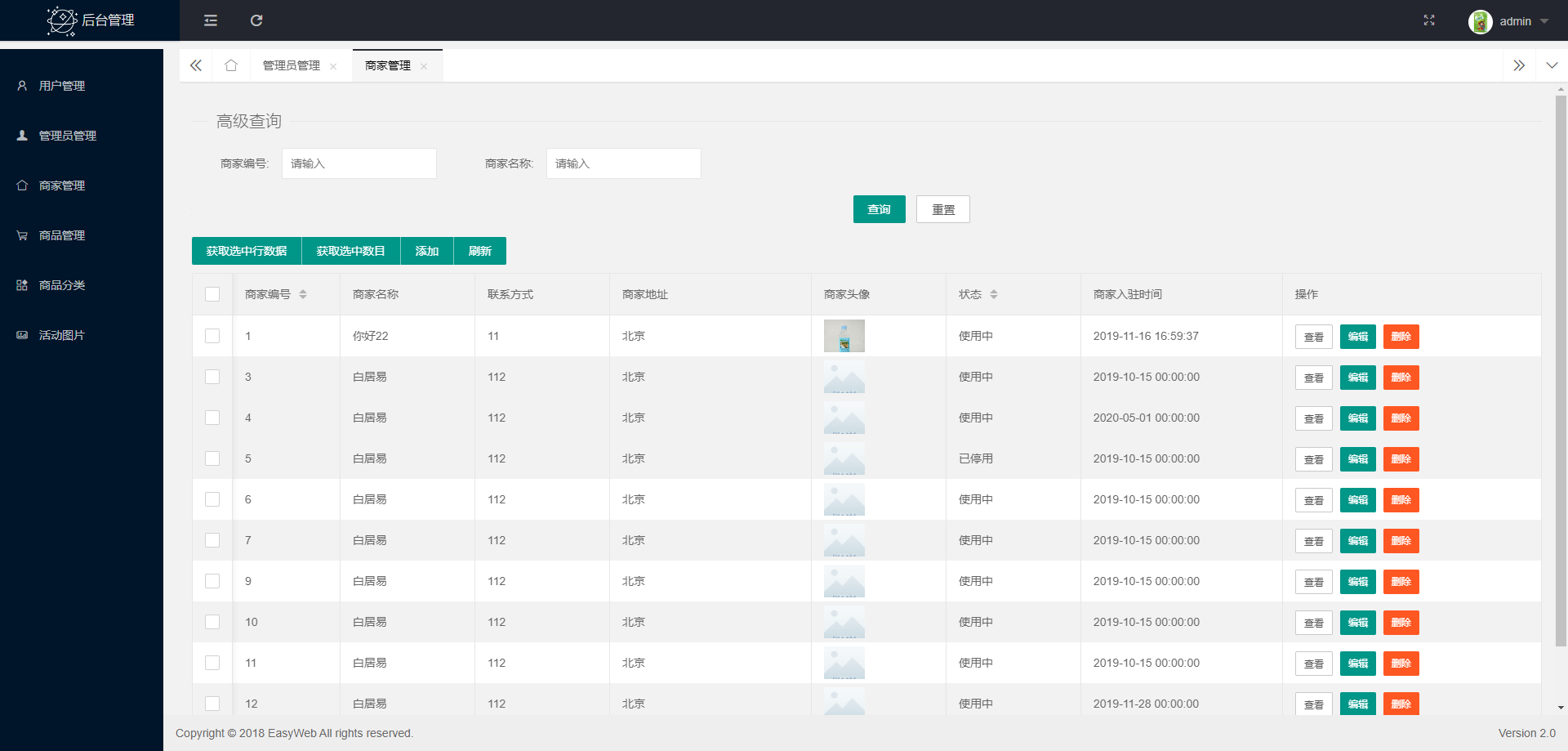The height and width of the screenshot is (751, 1568).
Task: Click 编辑 for merchant row 3
Action: [x=1358, y=378]
